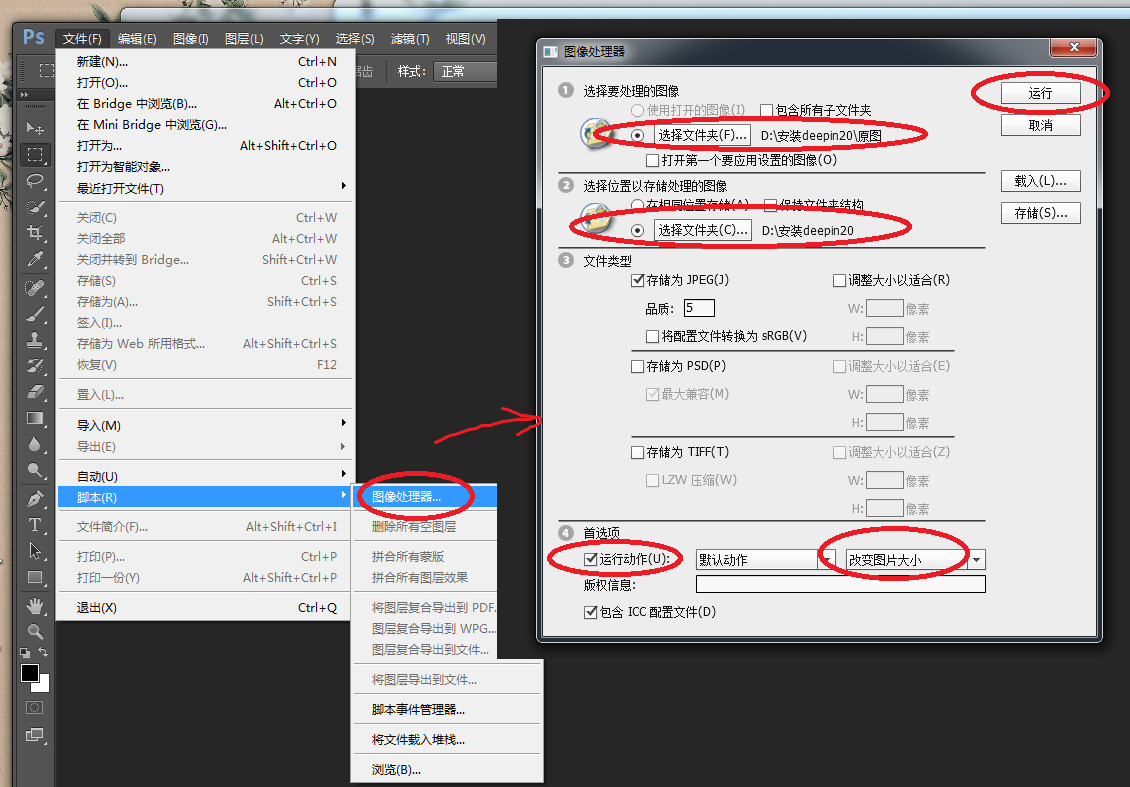Select the Move tool
Image resolution: width=1130 pixels, height=787 pixels.
tap(35, 128)
